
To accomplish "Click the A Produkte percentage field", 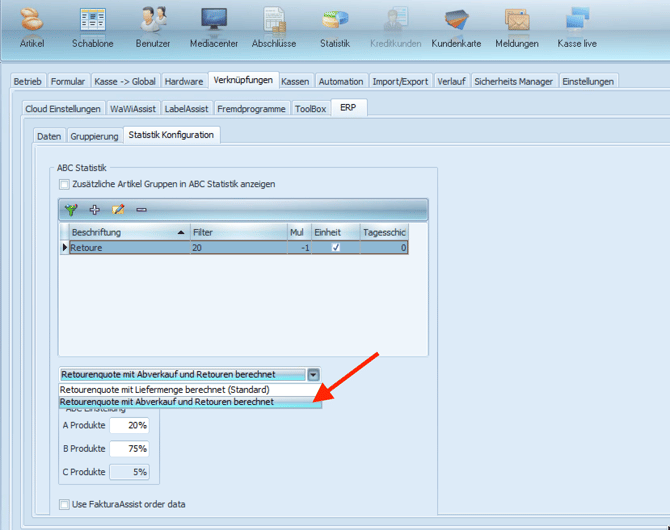I will 129,425.
